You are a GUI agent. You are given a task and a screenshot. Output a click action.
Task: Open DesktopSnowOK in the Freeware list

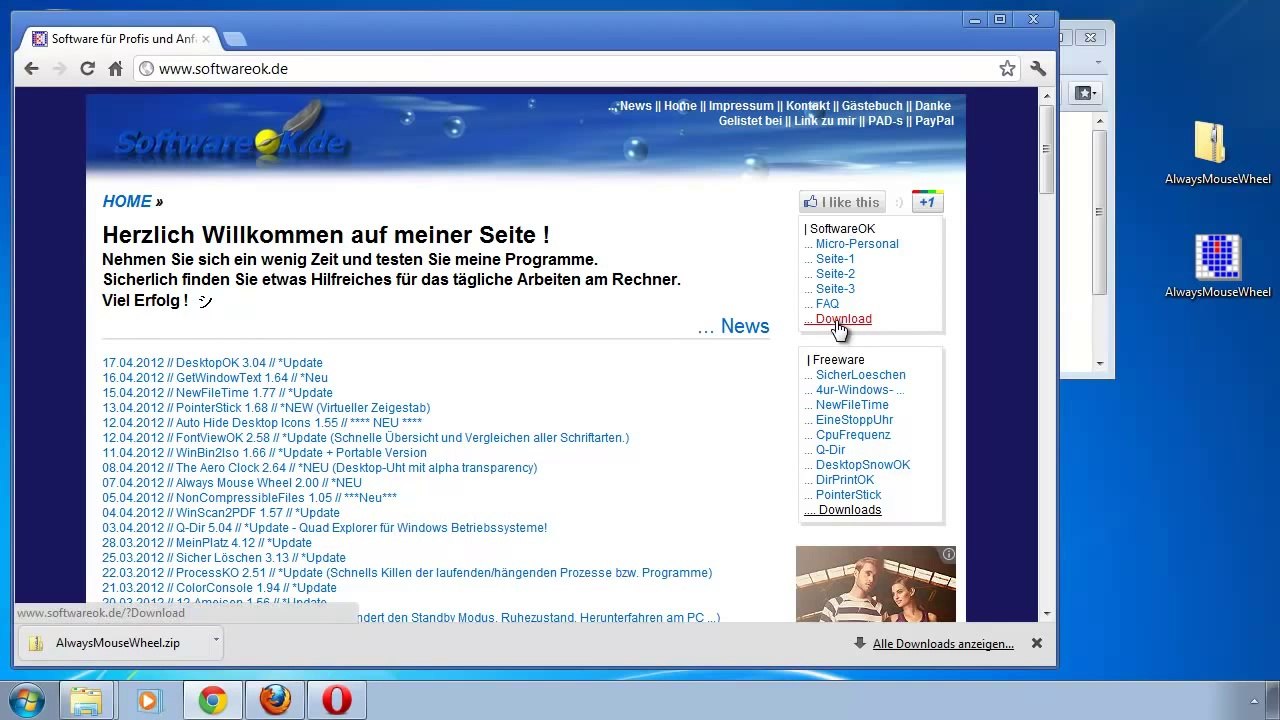click(x=863, y=465)
